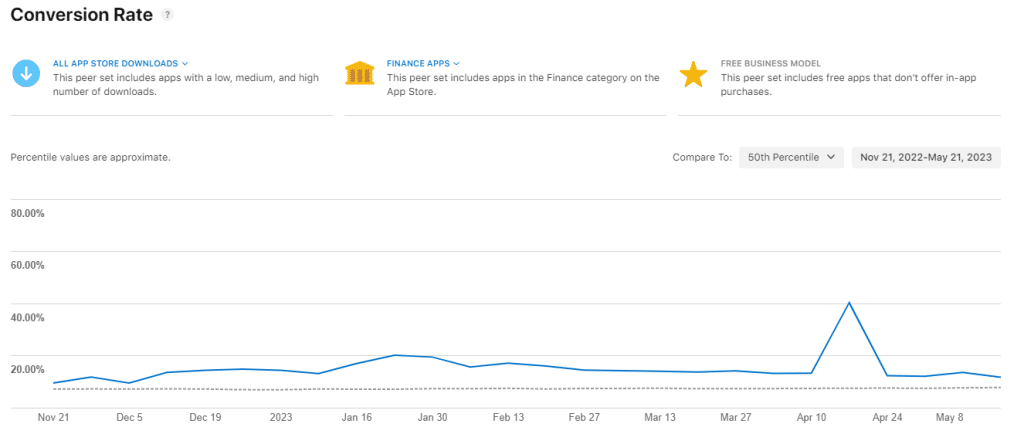Click the Free Business Model label
The image size is (1024, 434).
771,63
